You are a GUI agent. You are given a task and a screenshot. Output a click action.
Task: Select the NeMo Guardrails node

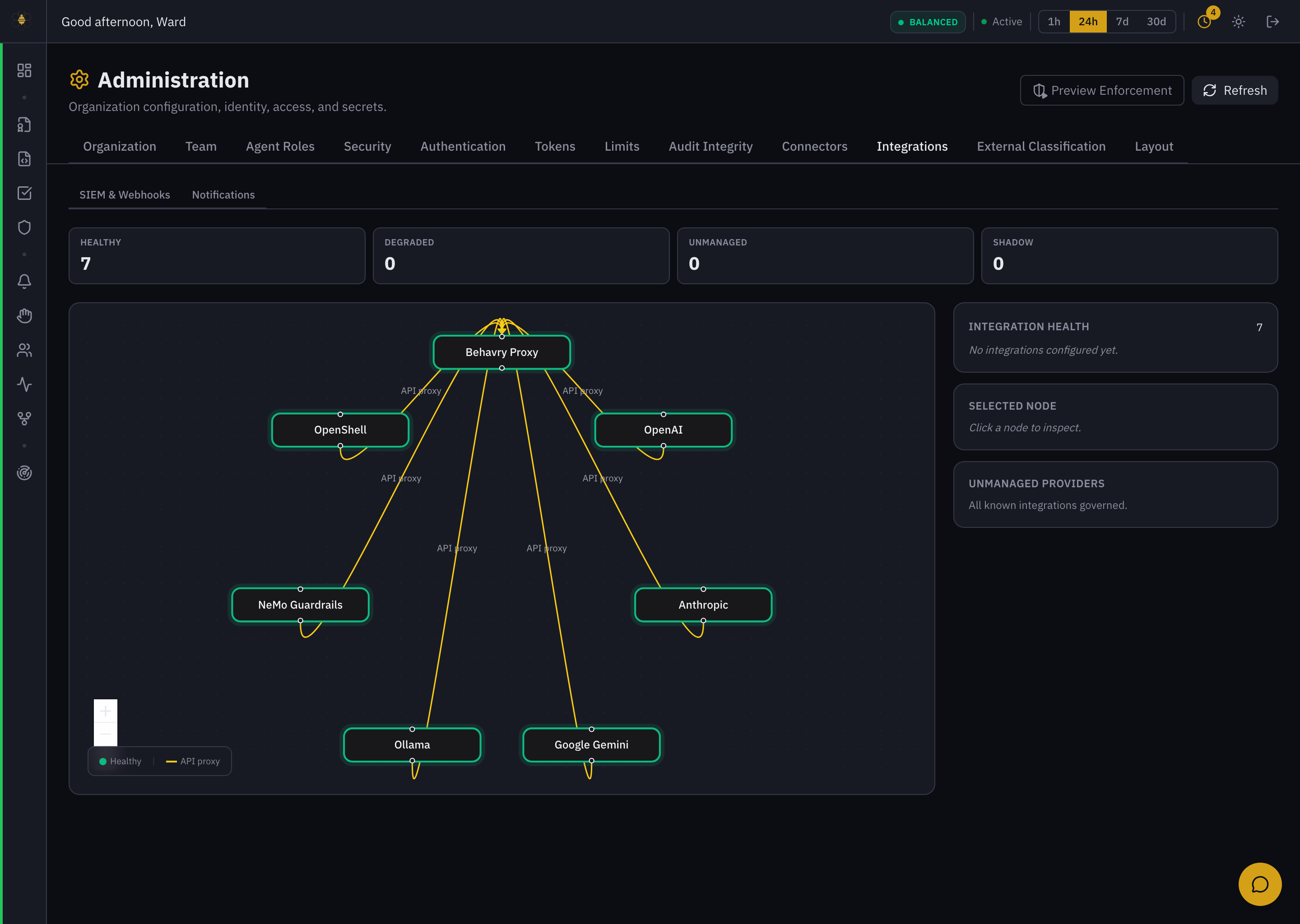coord(300,605)
